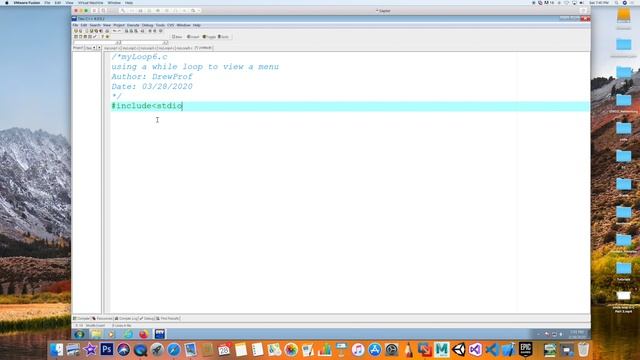Image resolution: width=640 pixels, height=360 pixels.
Task: Click the 'using a while loop' comment line
Action: point(195,67)
